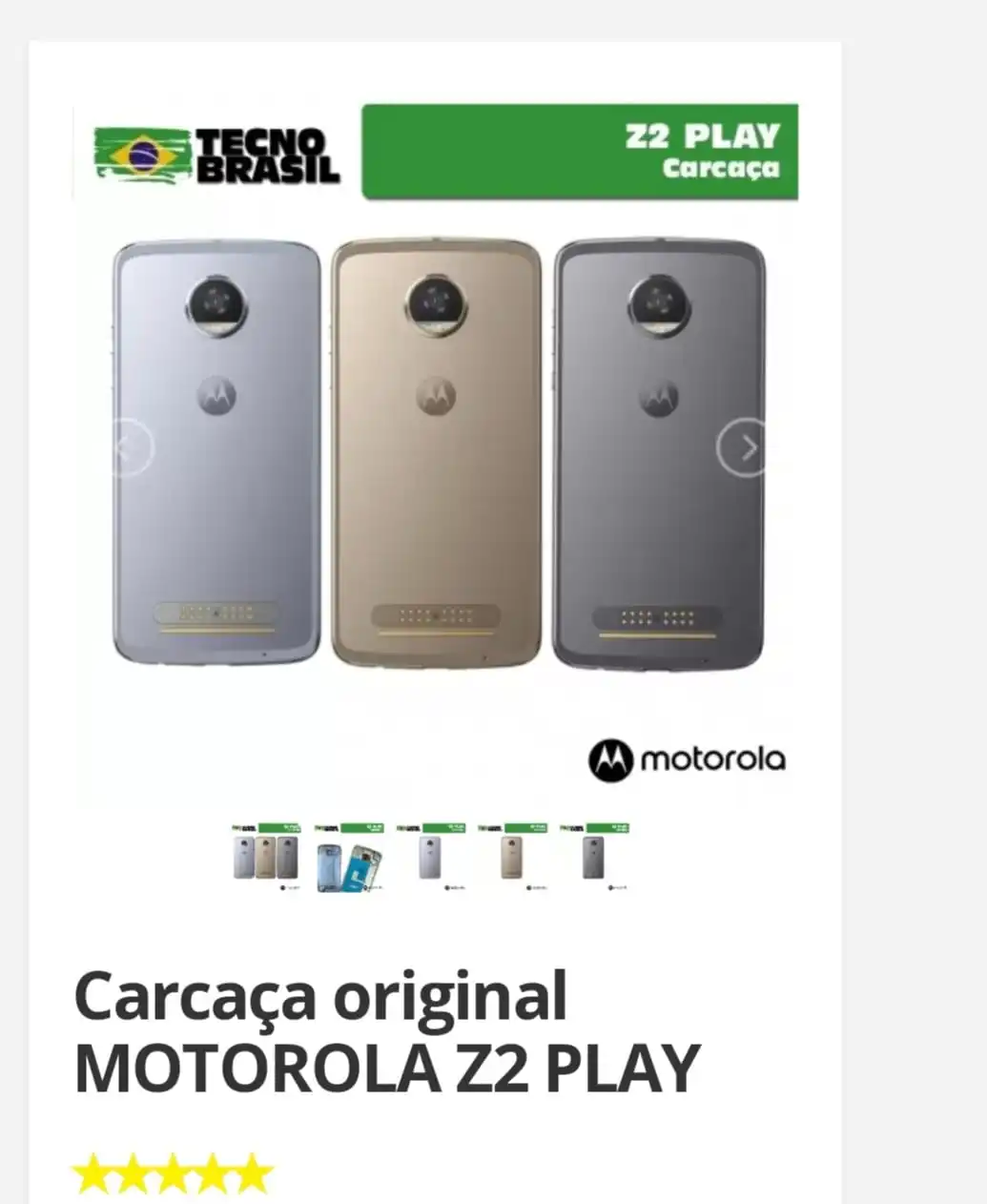Image resolution: width=987 pixels, height=1204 pixels.
Task: Click the Motorola emblem on the gold phone
Action: click(x=436, y=395)
